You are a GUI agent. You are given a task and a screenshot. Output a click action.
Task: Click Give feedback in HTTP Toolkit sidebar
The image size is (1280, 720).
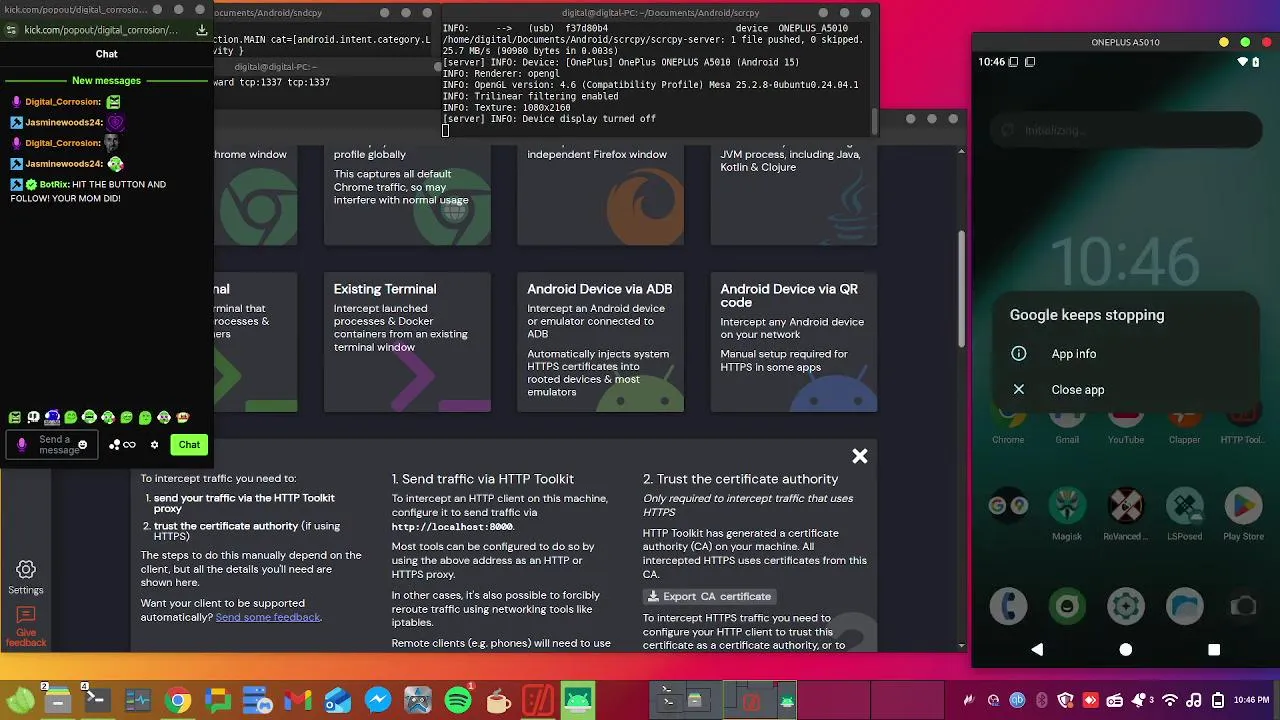coord(26,626)
